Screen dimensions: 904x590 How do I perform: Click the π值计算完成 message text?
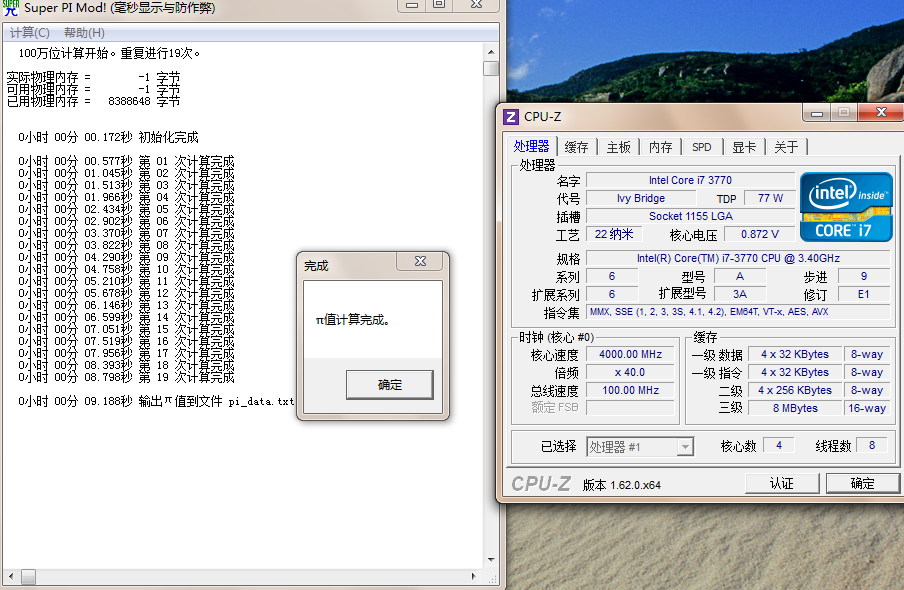tap(353, 320)
